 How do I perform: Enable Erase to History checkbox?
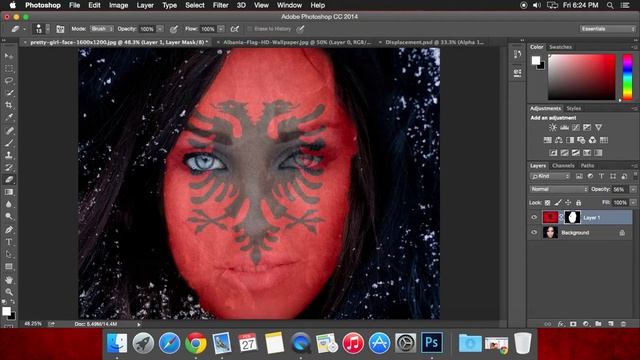point(250,29)
